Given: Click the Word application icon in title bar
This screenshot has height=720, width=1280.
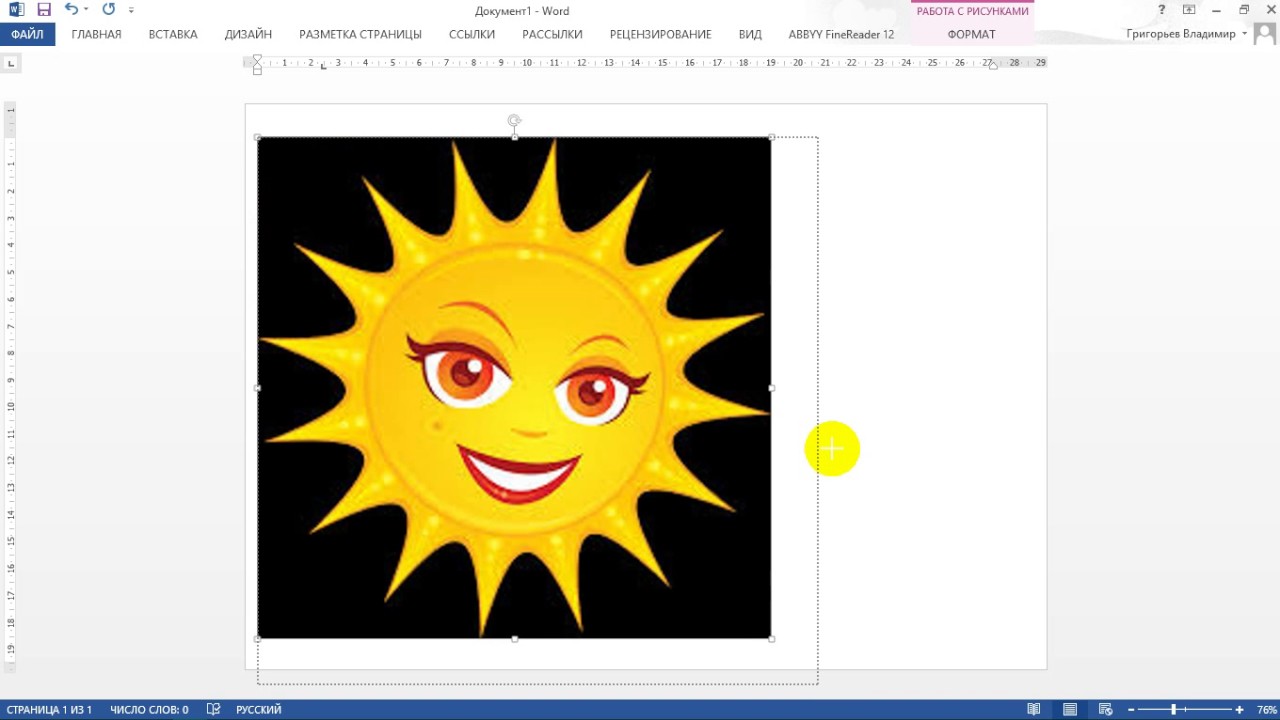Looking at the screenshot, I should point(17,10).
